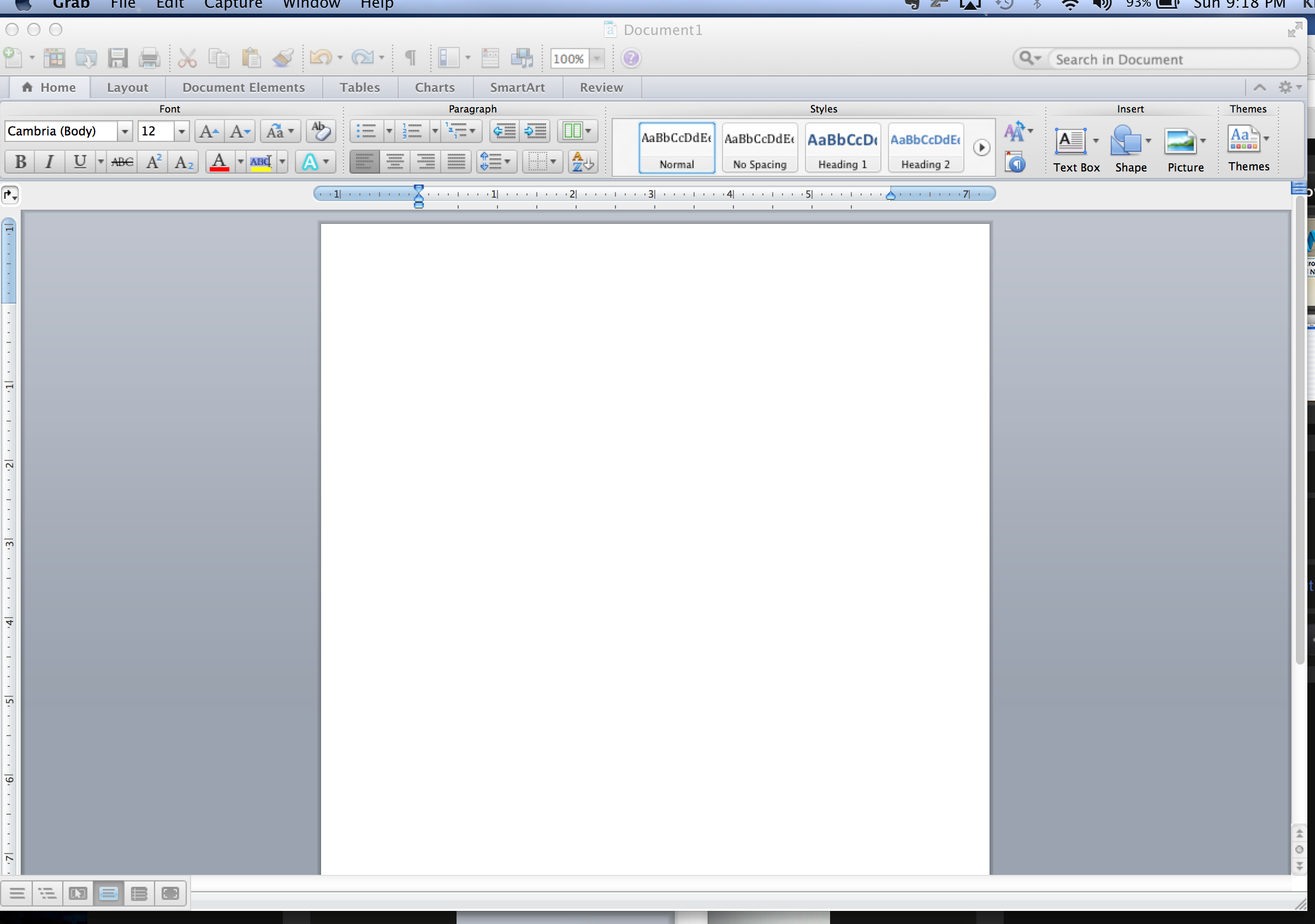Click the Sort A-Z icon
Image resolution: width=1315 pixels, height=924 pixels.
click(x=583, y=162)
